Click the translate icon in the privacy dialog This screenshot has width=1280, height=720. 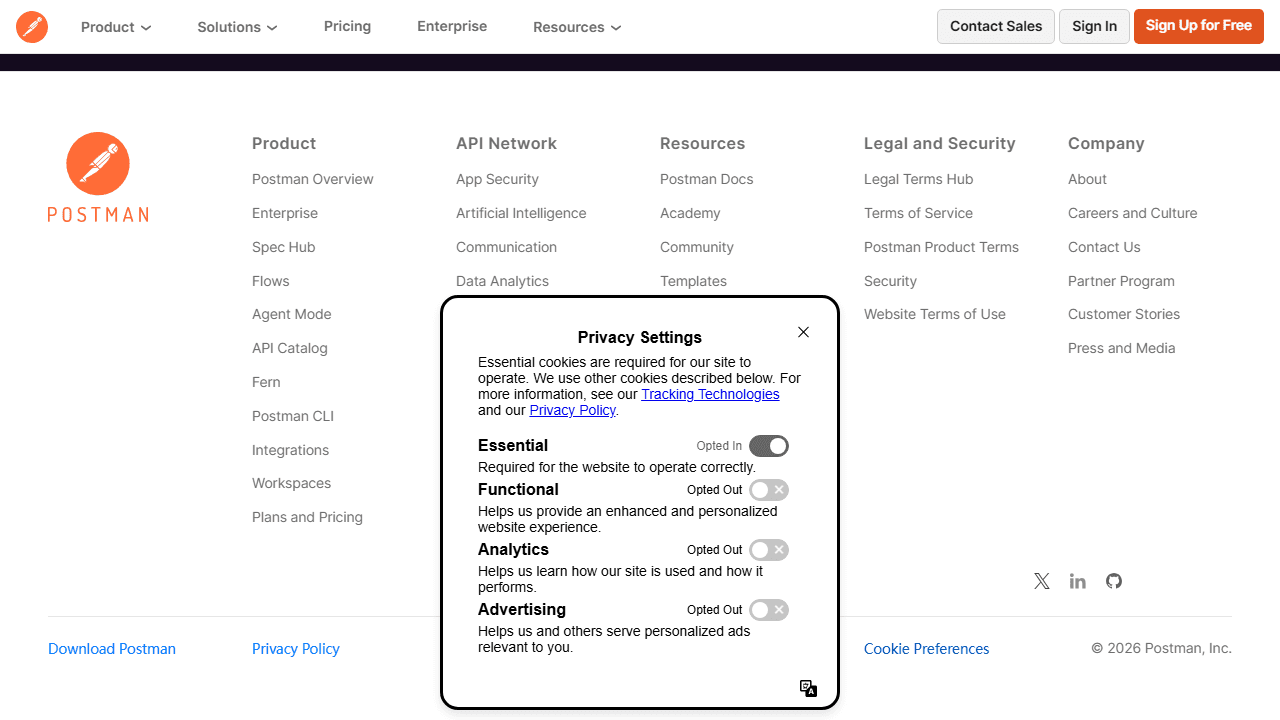[809, 688]
